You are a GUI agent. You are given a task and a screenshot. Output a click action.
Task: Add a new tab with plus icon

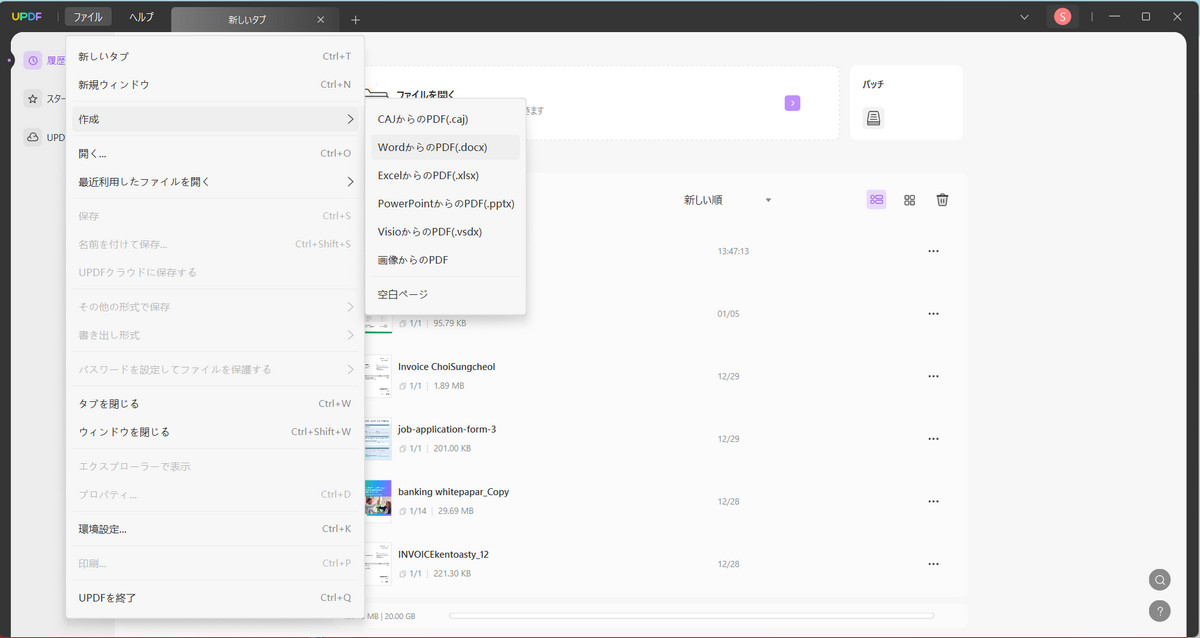[x=355, y=20]
